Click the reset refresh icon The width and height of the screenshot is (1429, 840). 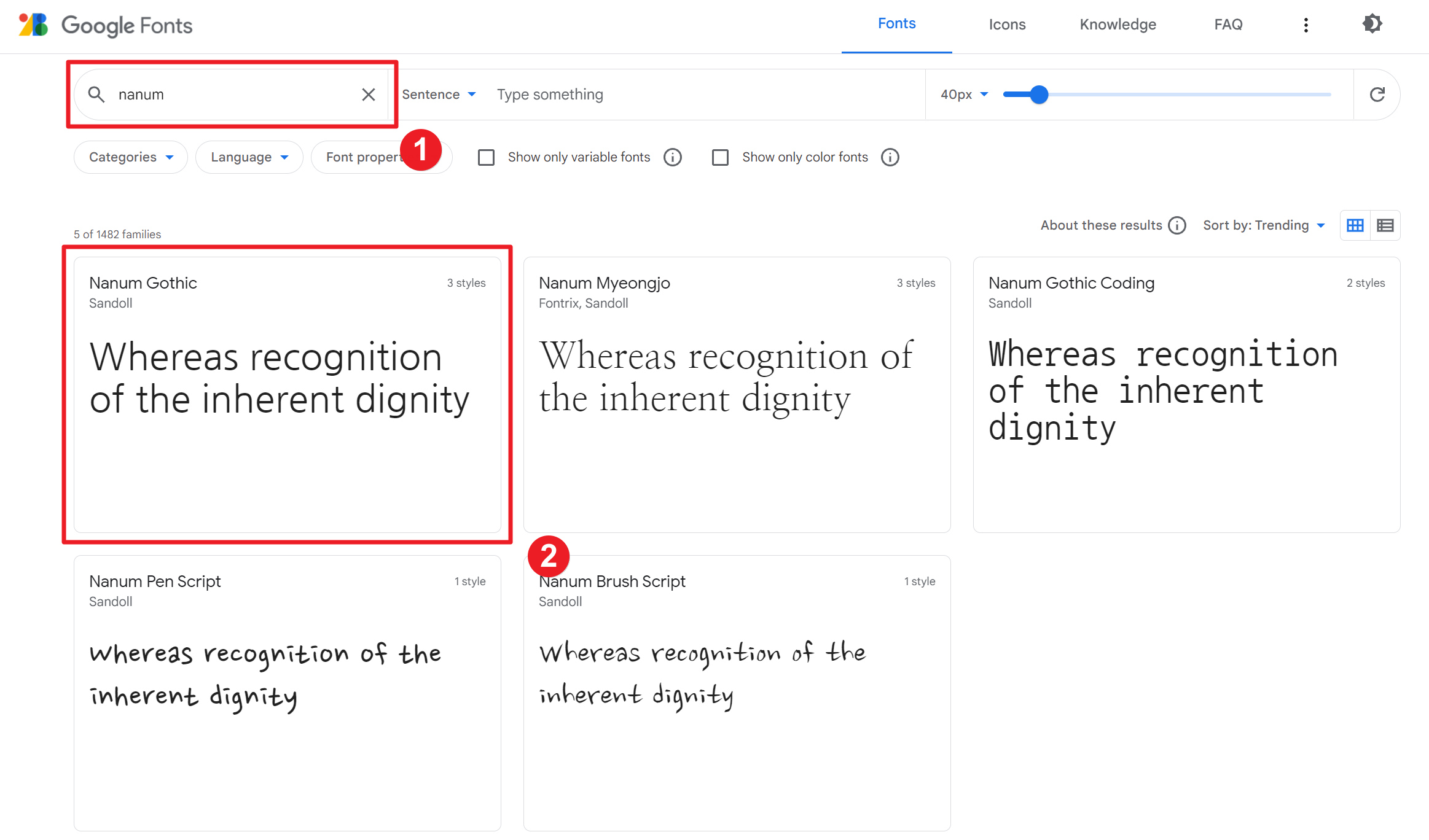1377,95
